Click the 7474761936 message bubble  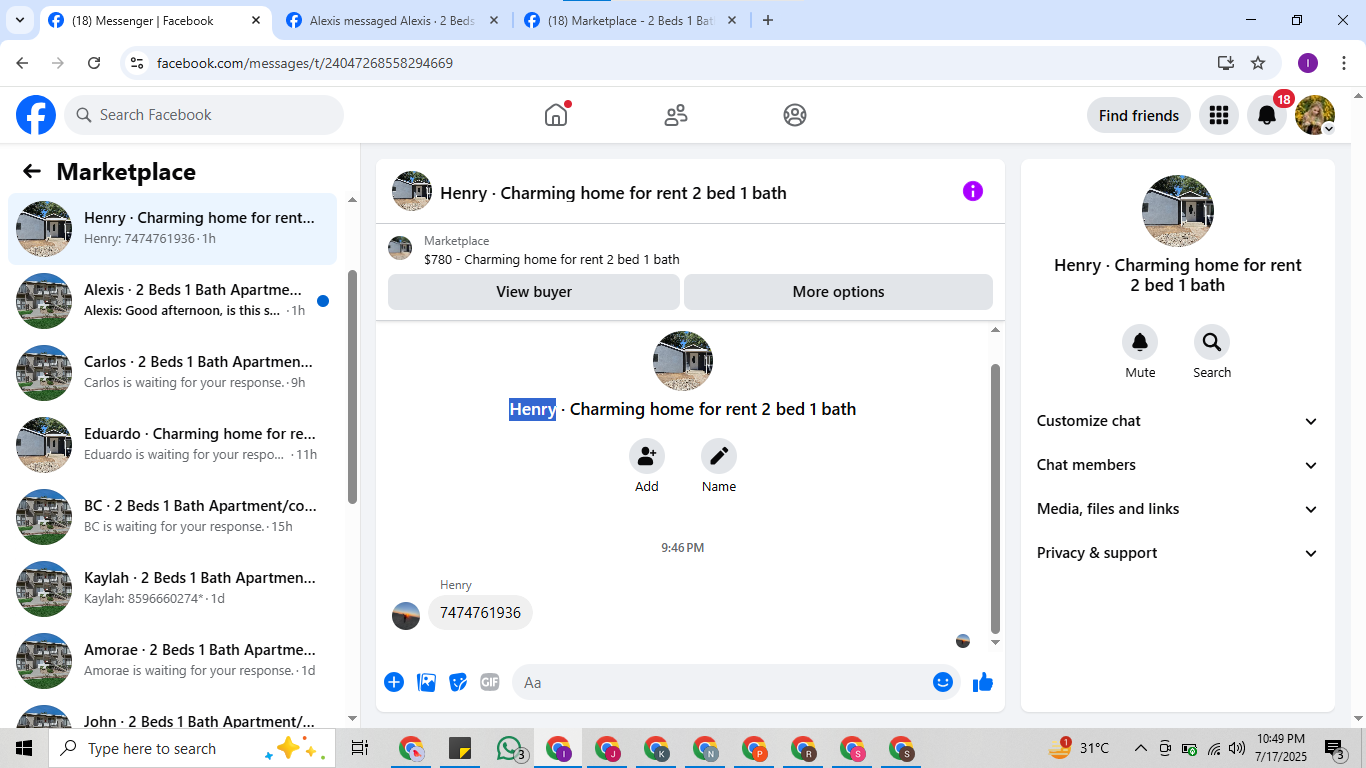pyautogui.click(x=480, y=613)
